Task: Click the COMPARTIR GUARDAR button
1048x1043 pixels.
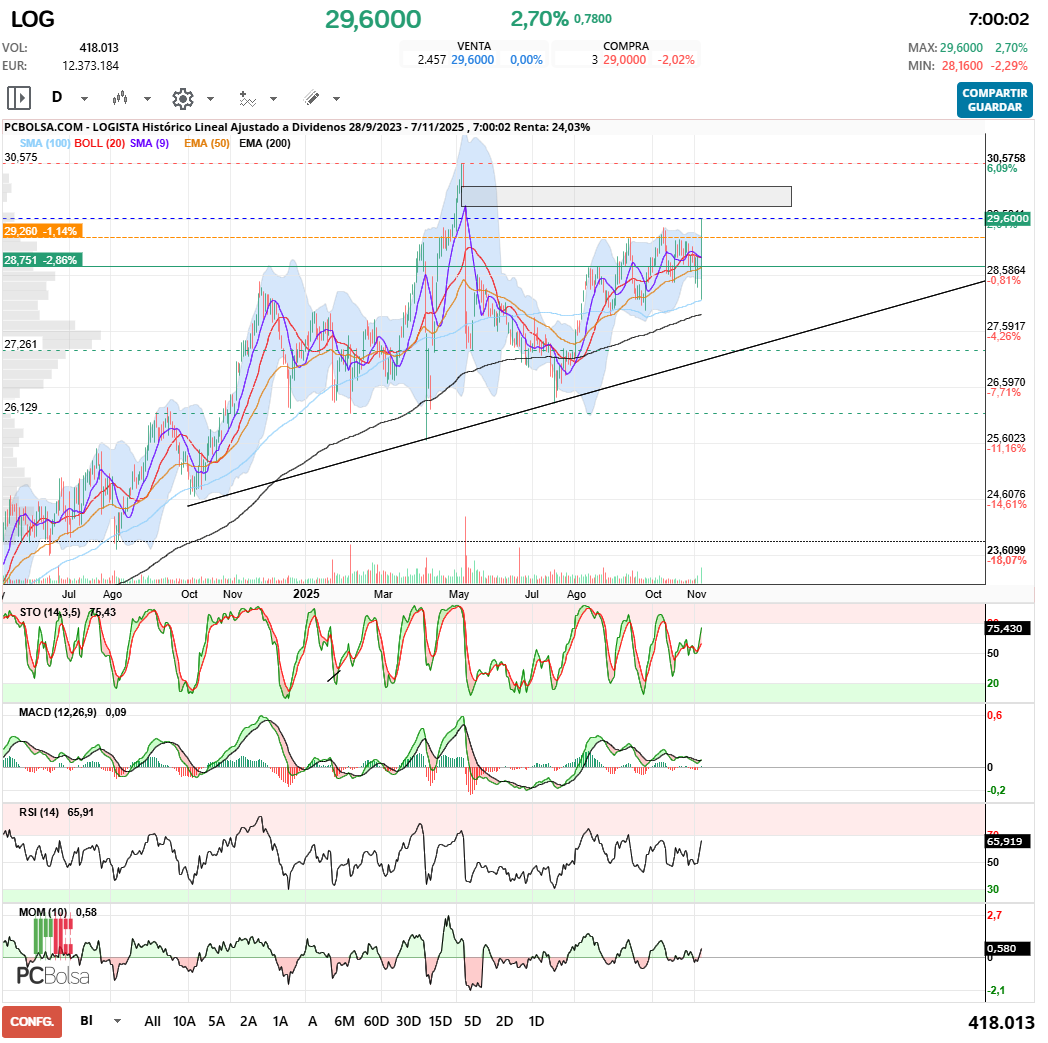Action: pyautogui.click(x=994, y=100)
